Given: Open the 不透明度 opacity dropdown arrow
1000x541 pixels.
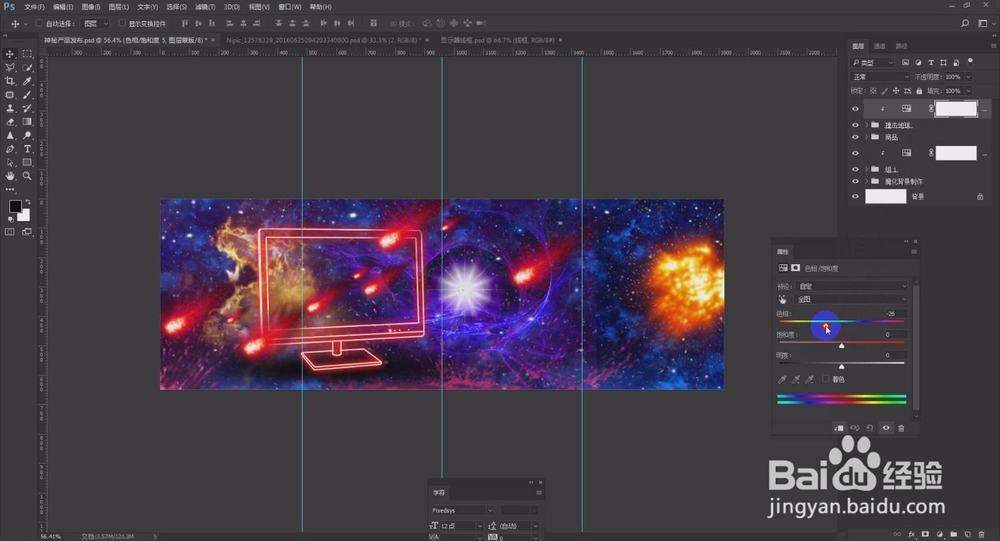Looking at the screenshot, I should click(x=968, y=77).
